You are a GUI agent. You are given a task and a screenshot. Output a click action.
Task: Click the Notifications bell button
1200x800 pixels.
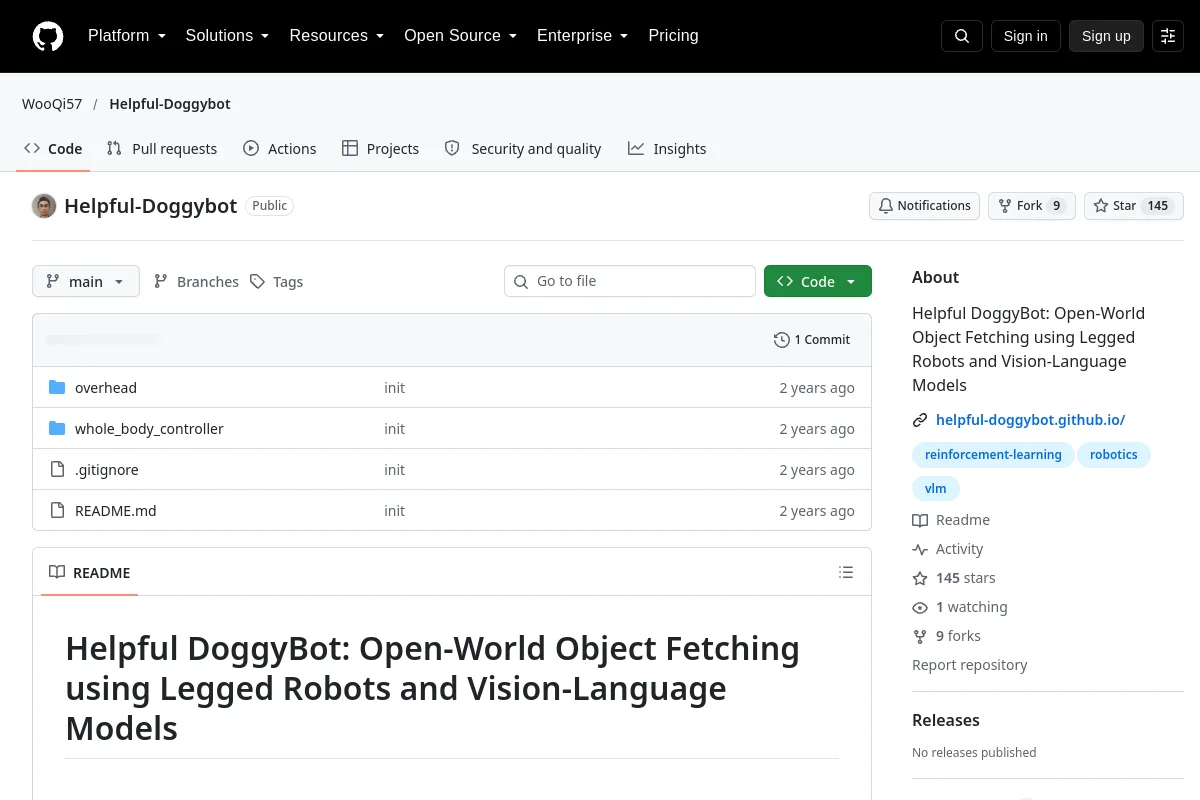coord(924,206)
